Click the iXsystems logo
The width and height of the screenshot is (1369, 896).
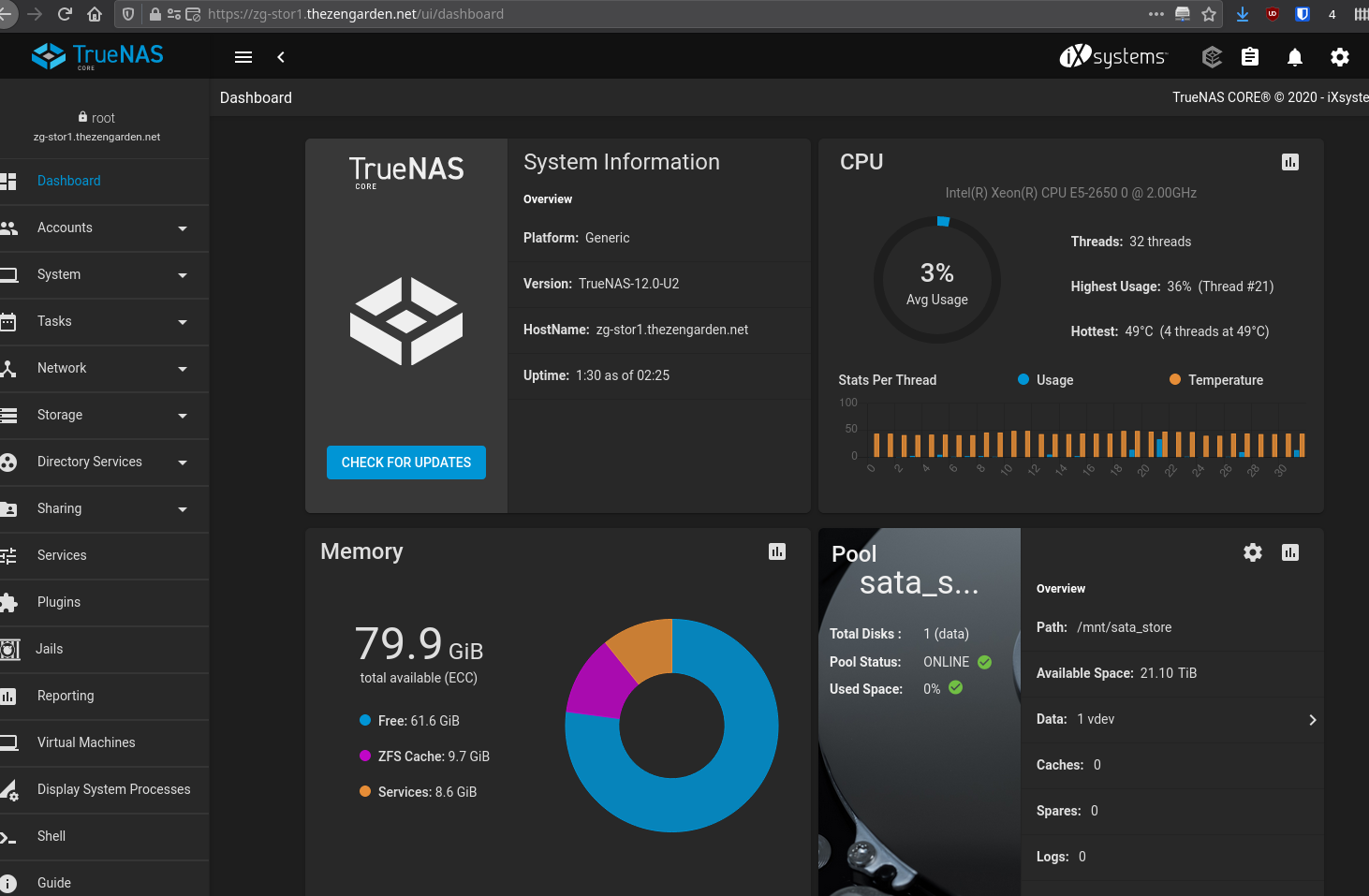[x=1113, y=57]
